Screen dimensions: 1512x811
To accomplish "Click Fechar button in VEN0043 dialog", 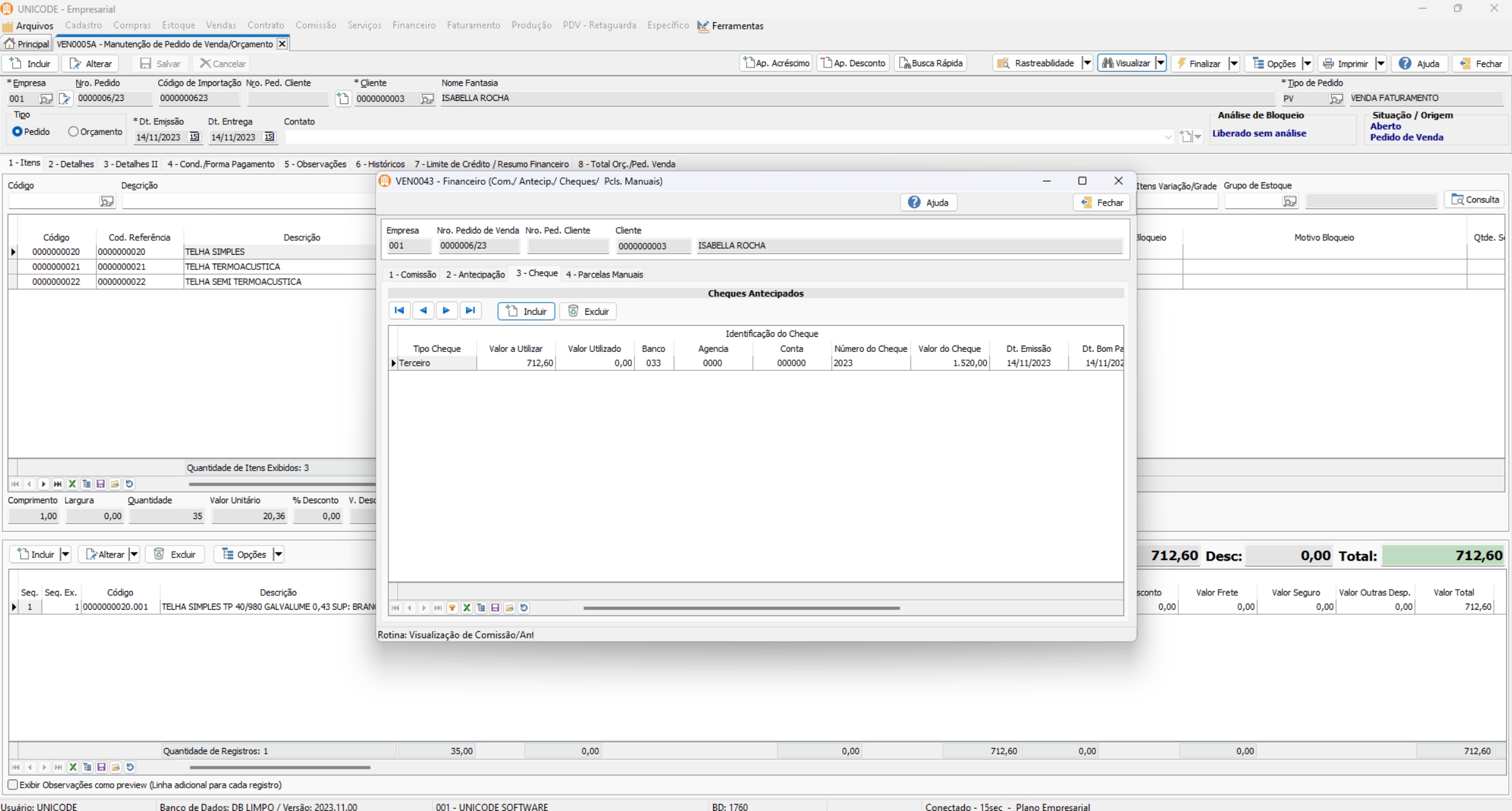I will pos(1102,202).
